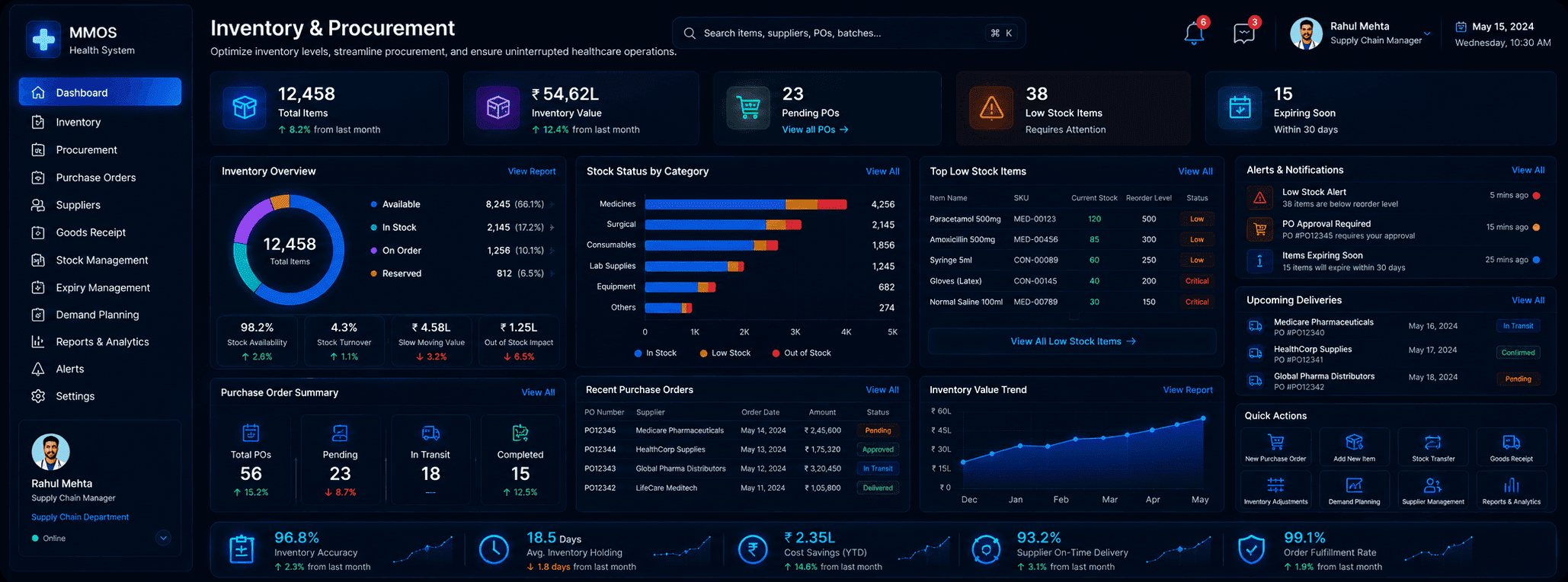The height and width of the screenshot is (582, 1568).
Task: Click the search items input field
Action: click(x=849, y=33)
